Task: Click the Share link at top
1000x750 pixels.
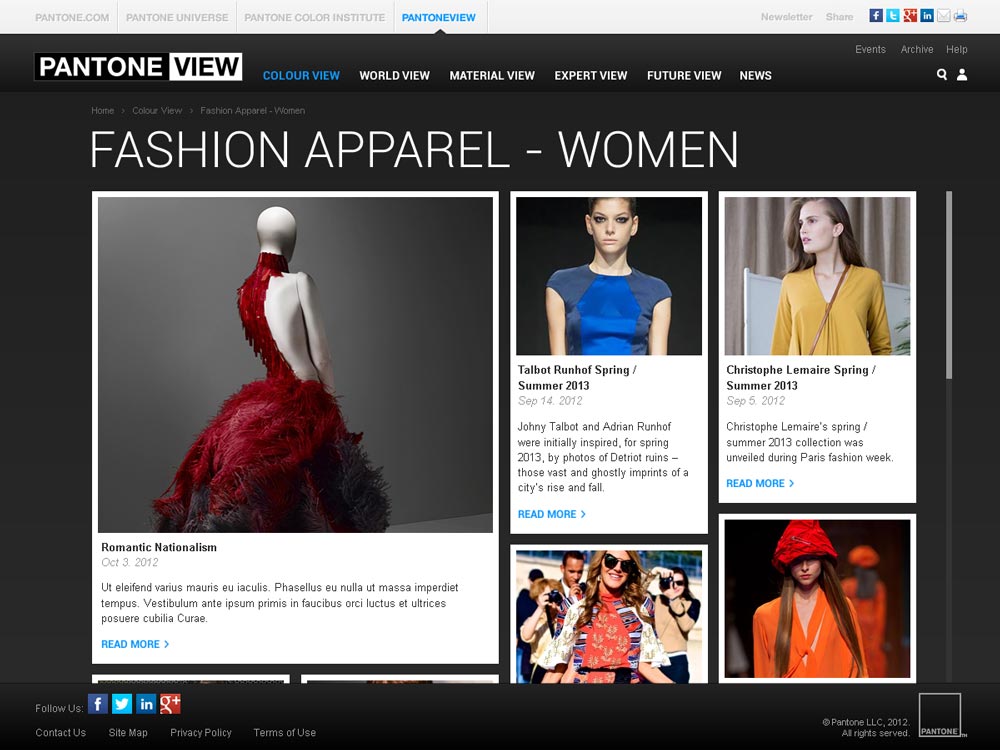Action: pos(839,17)
